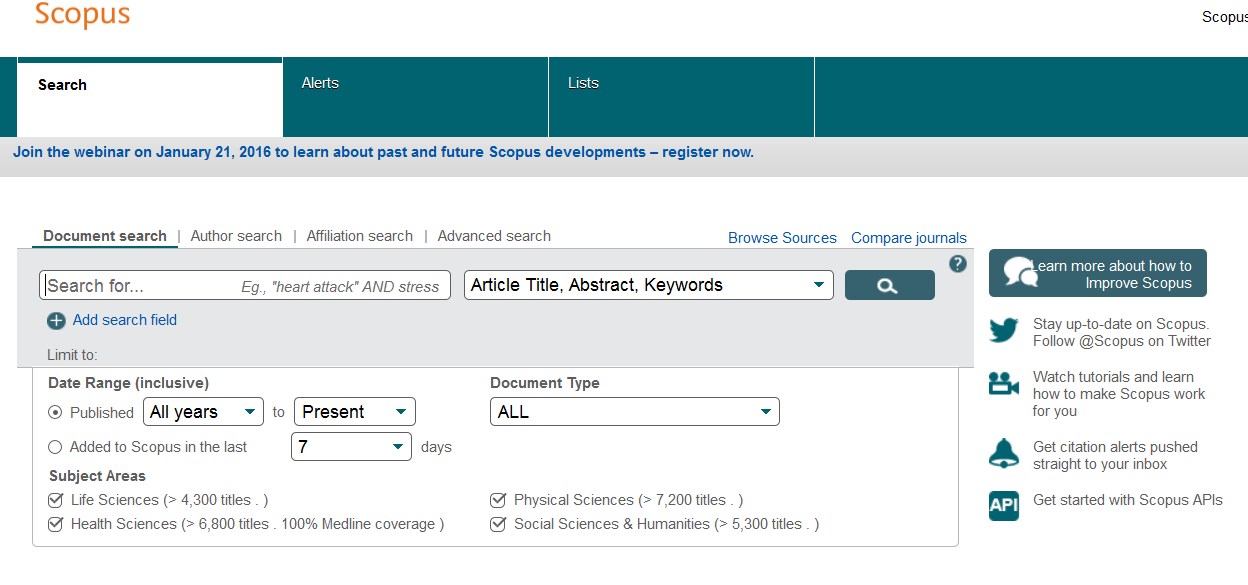Uncheck the Health Sciences checkbox
The width and height of the screenshot is (1248, 585).
tap(56, 523)
